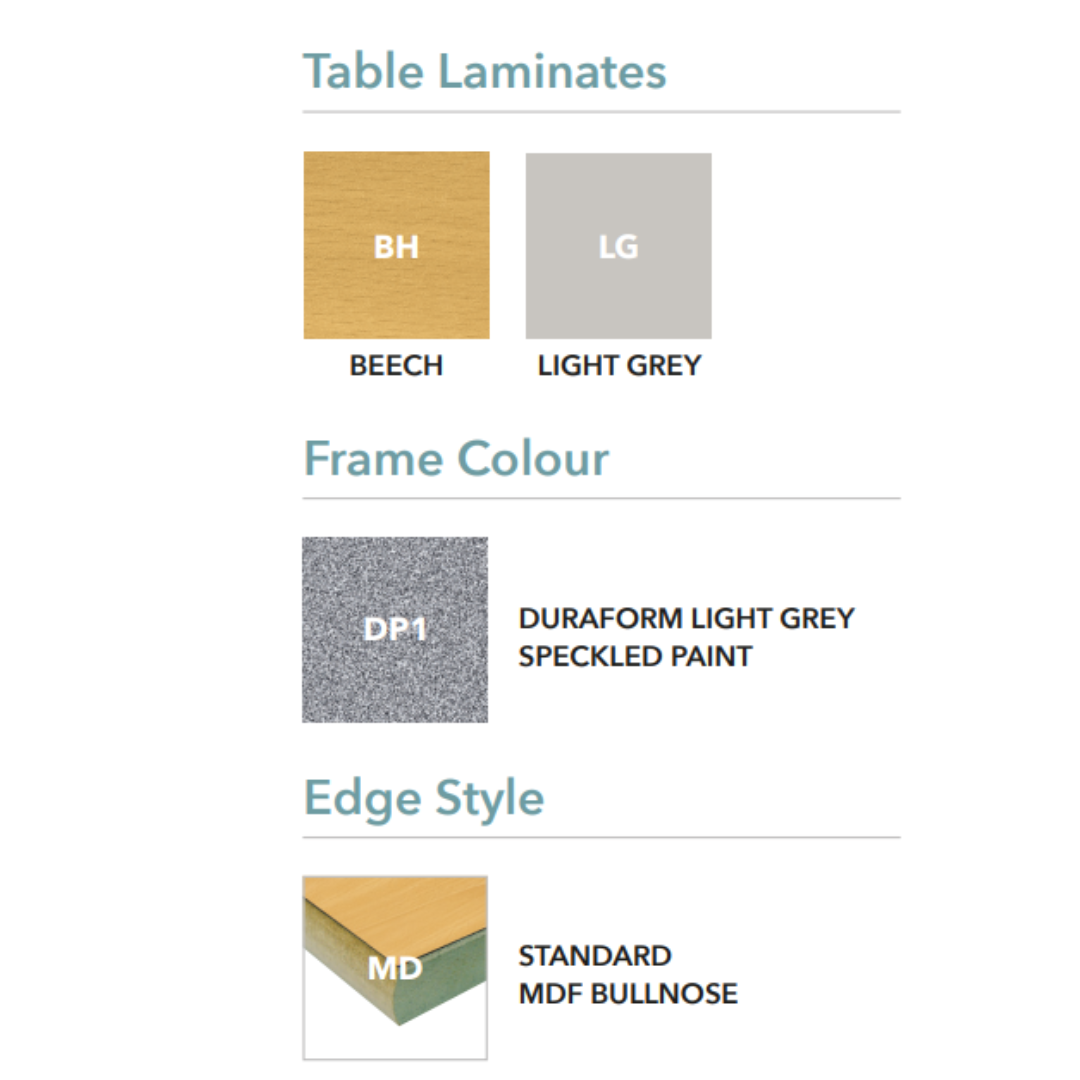Viewport: 1080px width, 1080px height.
Task: Click the "SPECKLED PAINT" text line
Action: 635,657
